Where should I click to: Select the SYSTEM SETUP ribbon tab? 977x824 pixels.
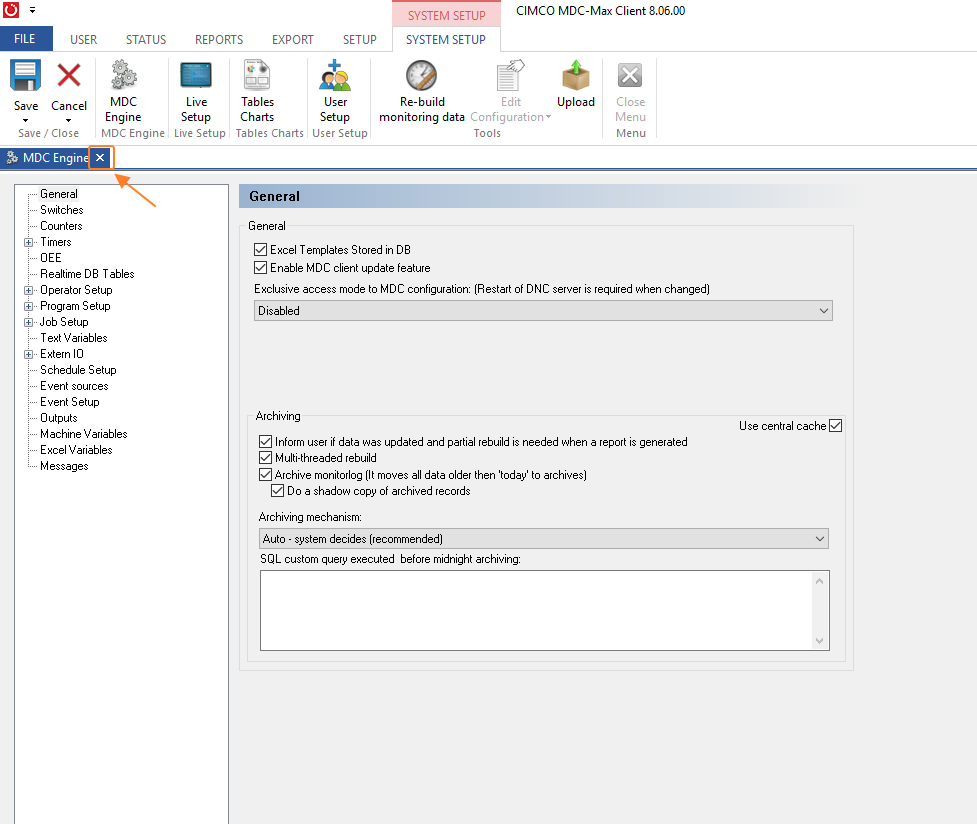point(446,39)
